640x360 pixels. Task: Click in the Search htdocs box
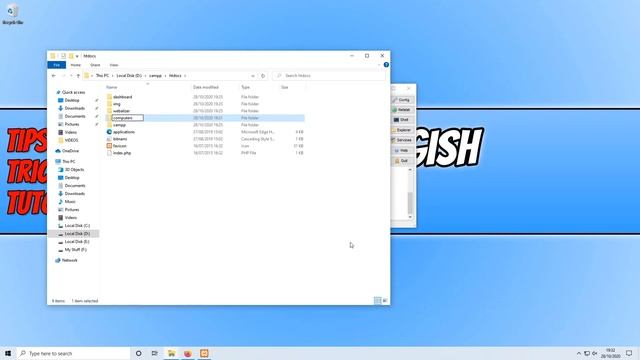(x=329, y=76)
